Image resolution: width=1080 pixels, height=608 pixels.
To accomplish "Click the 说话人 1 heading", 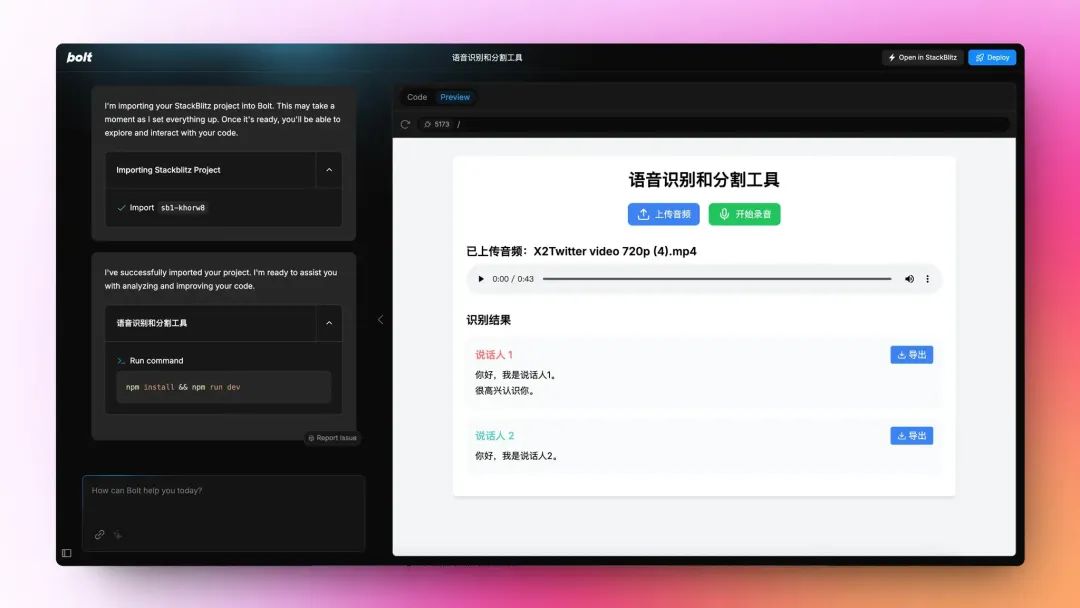I will [x=494, y=355].
